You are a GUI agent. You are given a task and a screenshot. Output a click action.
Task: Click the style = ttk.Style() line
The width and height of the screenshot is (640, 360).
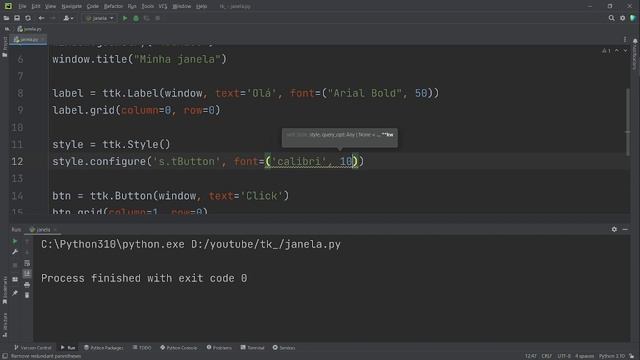pos(111,144)
